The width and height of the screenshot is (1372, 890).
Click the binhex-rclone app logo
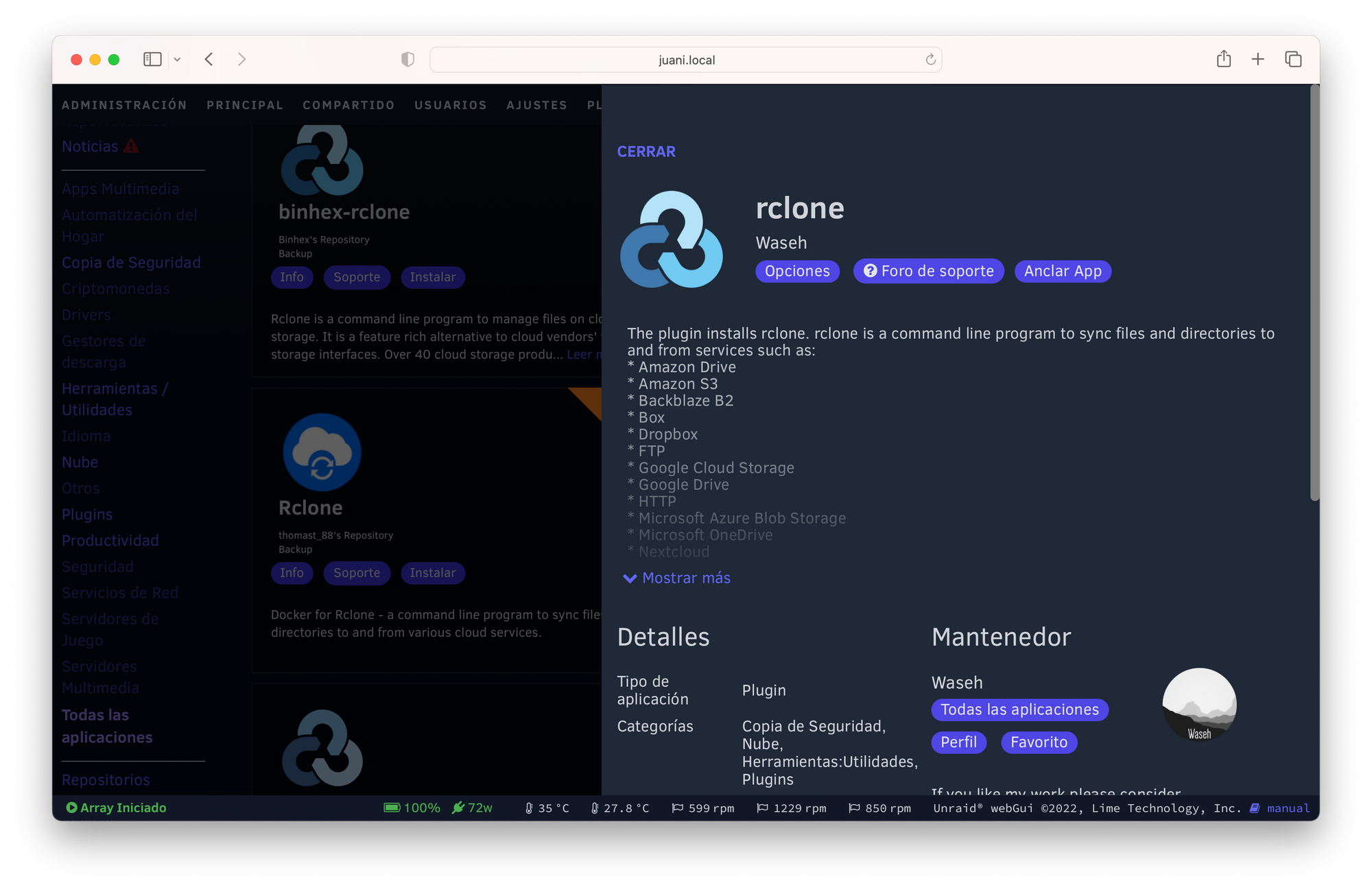click(322, 159)
